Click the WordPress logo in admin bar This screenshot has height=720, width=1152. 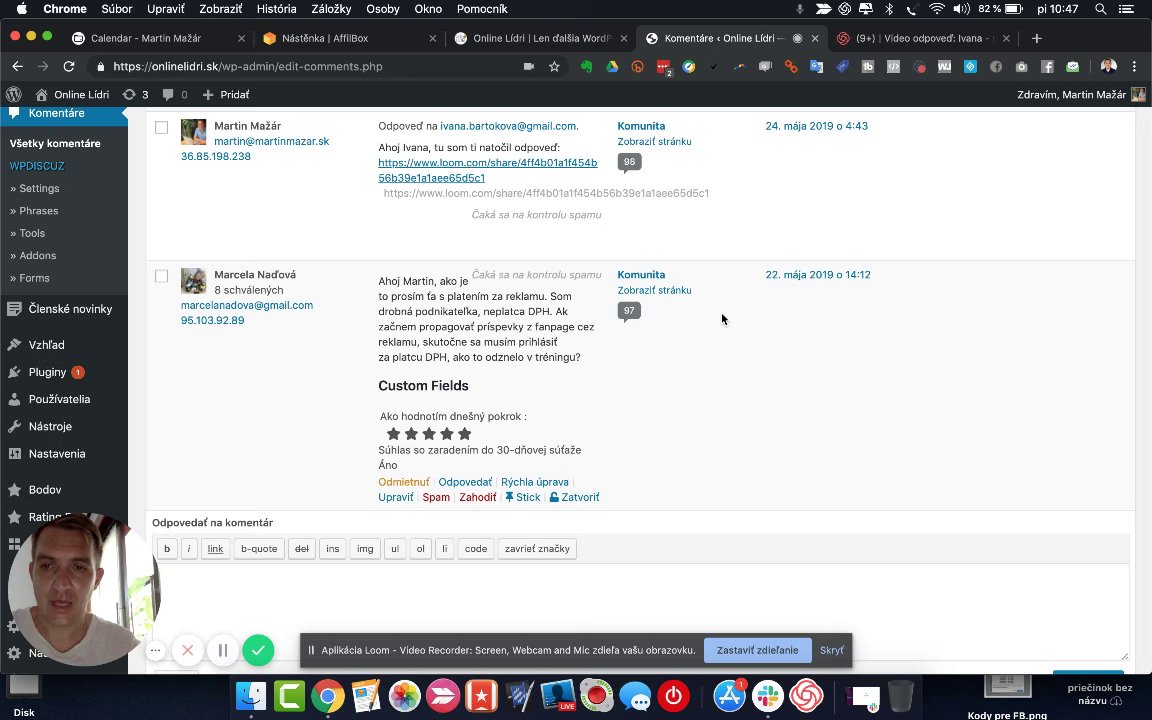[14, 94]
